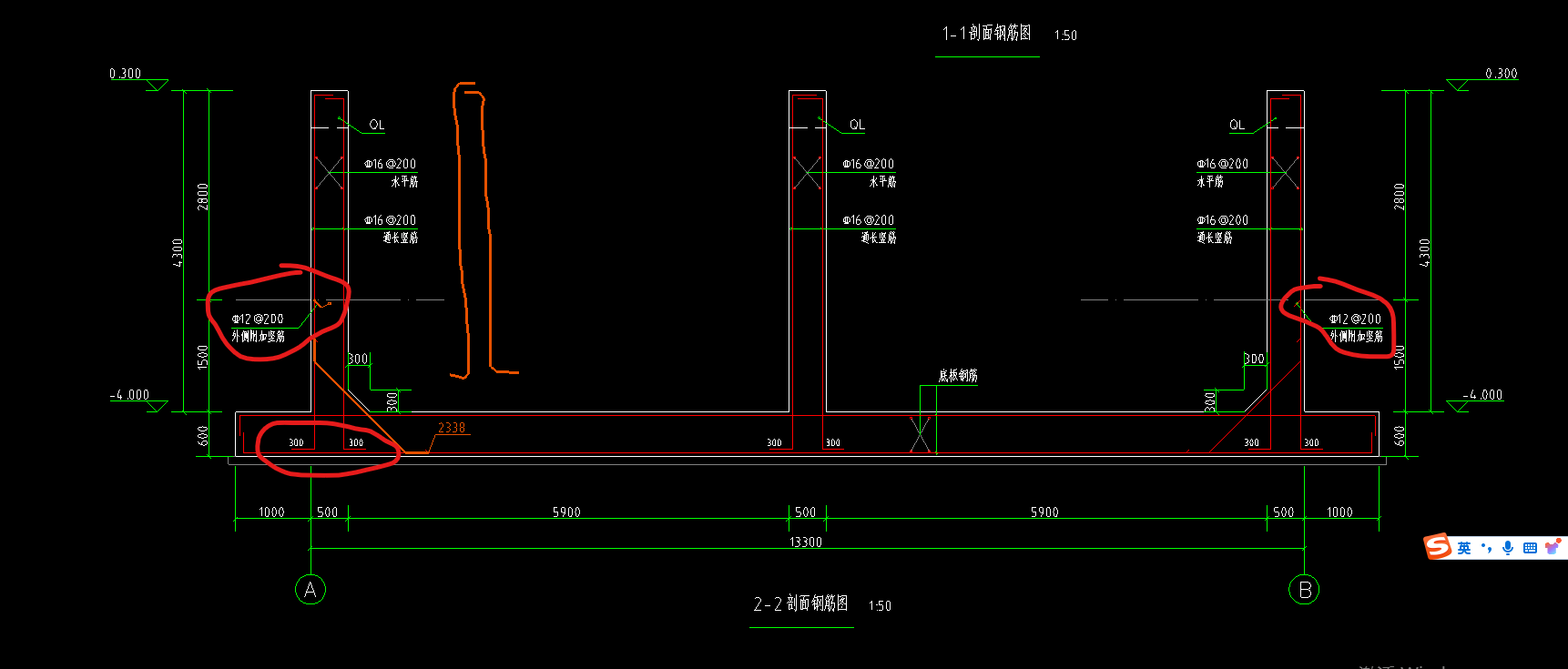Select the left 600 slab thickness dimension

[x=203, y=436]
